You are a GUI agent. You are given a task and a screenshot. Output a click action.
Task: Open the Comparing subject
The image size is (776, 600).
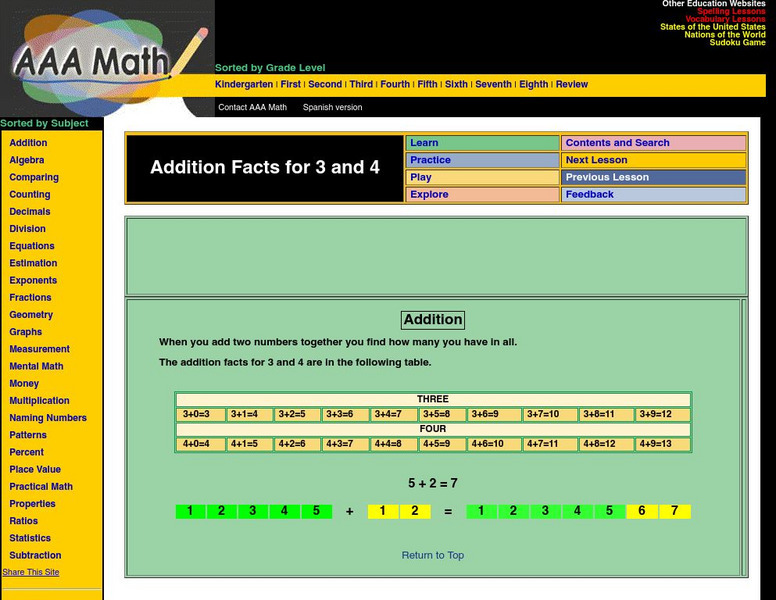click(34, 177)
